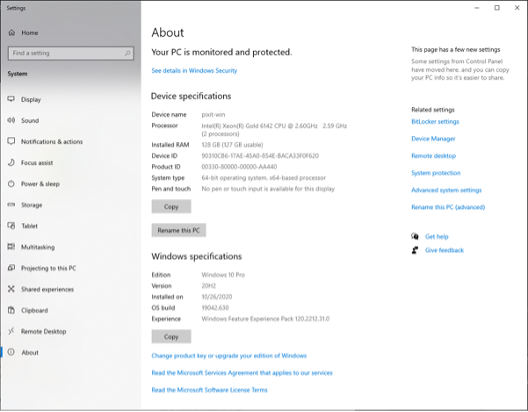This screenshot has height=412, width=528.
Task: Click the Clipboard icon
Action: click(x=11, y=310)
